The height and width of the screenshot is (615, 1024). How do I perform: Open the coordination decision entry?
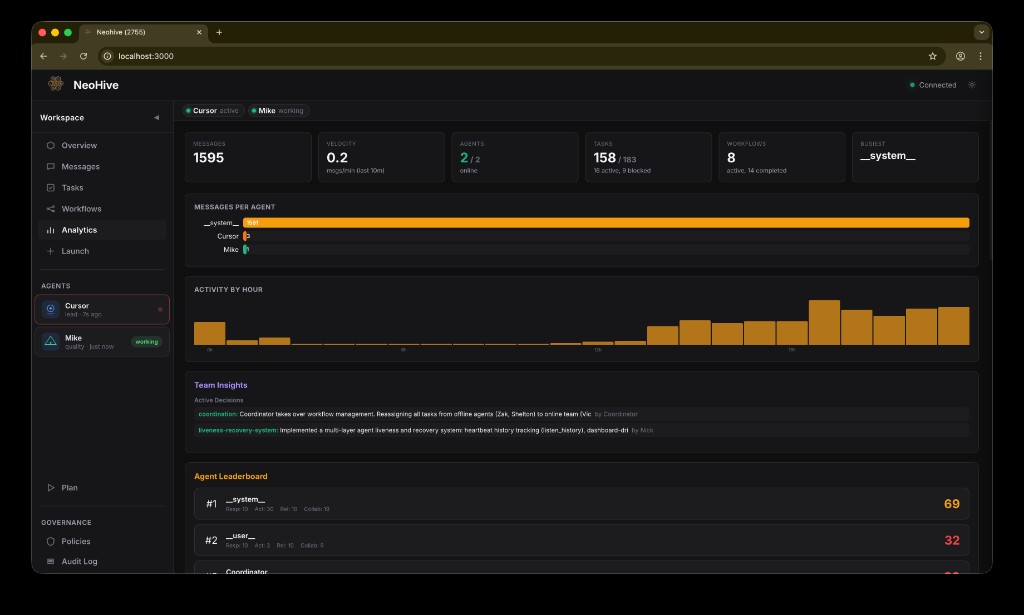point(581,414)
